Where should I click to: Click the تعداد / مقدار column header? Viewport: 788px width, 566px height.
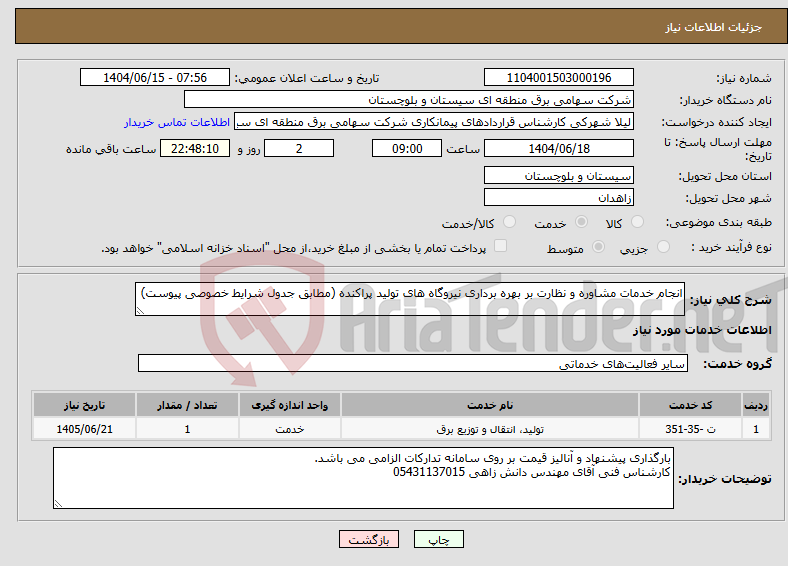tap(187, 405)
